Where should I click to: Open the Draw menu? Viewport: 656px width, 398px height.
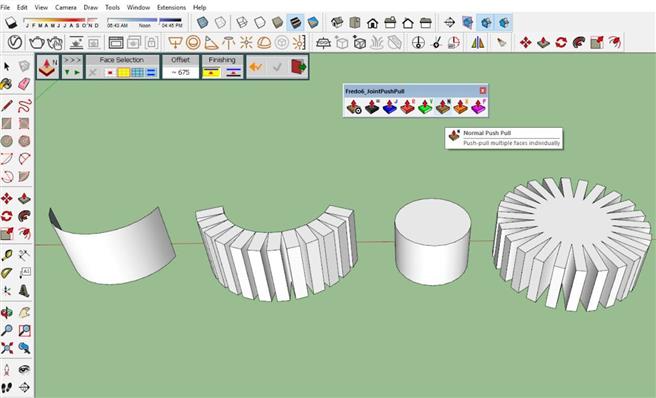click(90, 7)
